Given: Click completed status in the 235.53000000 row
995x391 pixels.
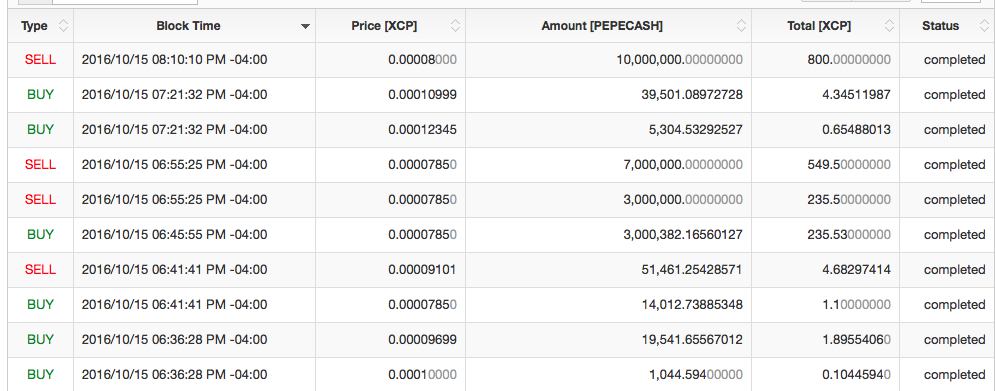Looking at the screenshot, I should click(954, 234).
